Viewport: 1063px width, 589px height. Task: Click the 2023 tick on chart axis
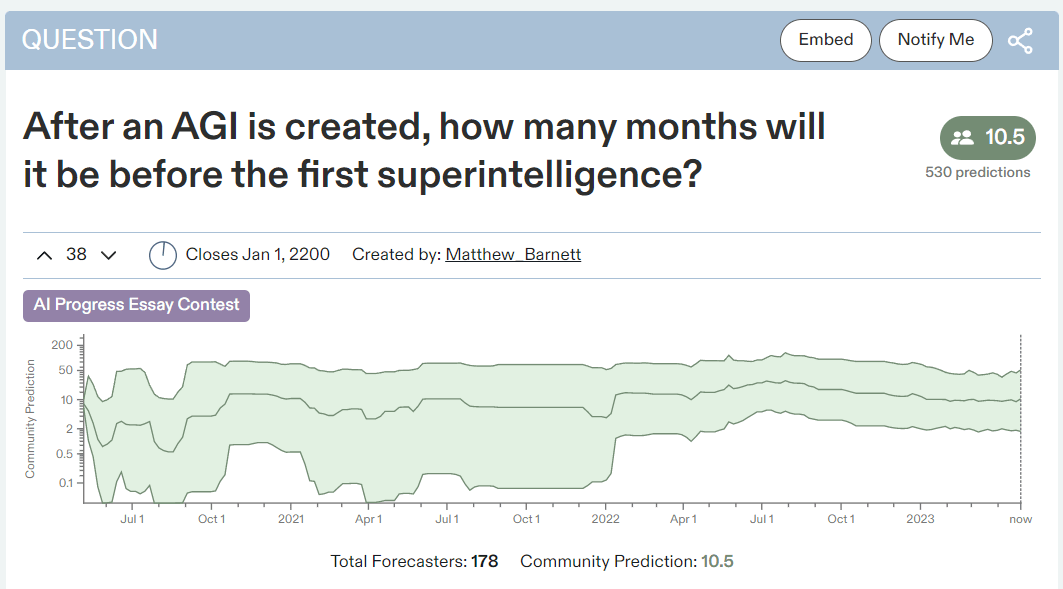point(920,519)
